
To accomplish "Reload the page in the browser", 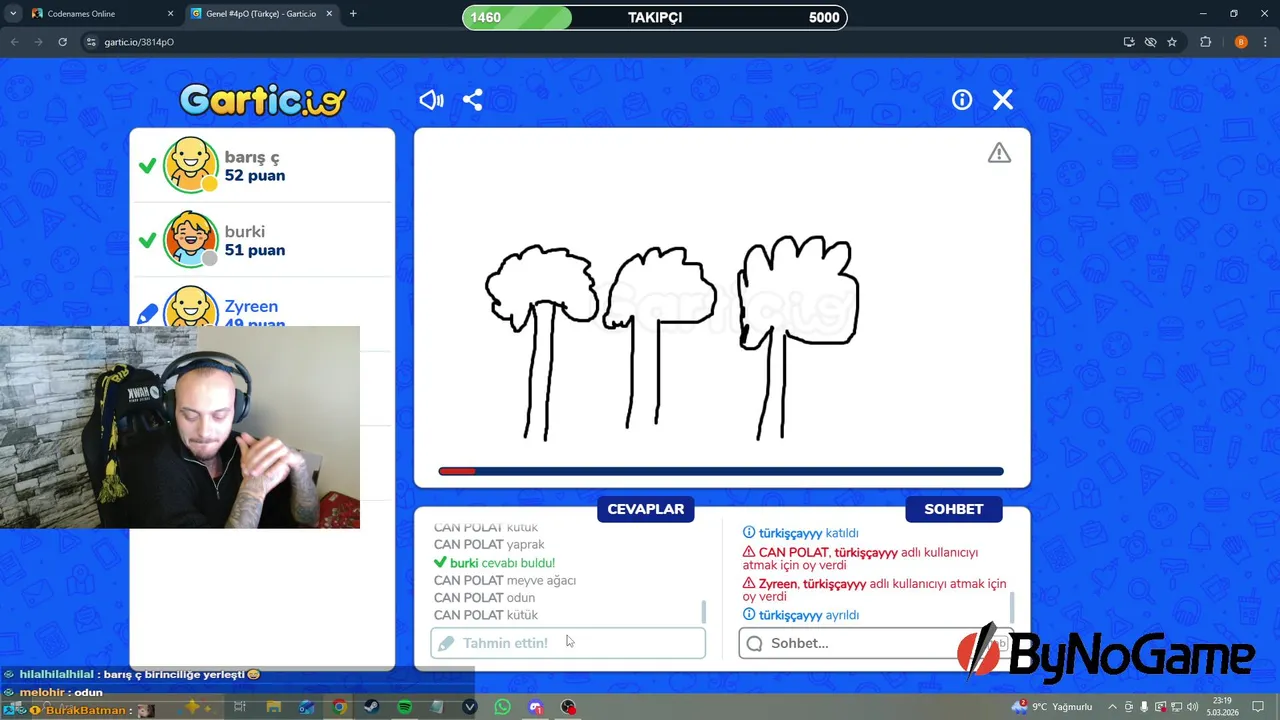I will point(63,42).
